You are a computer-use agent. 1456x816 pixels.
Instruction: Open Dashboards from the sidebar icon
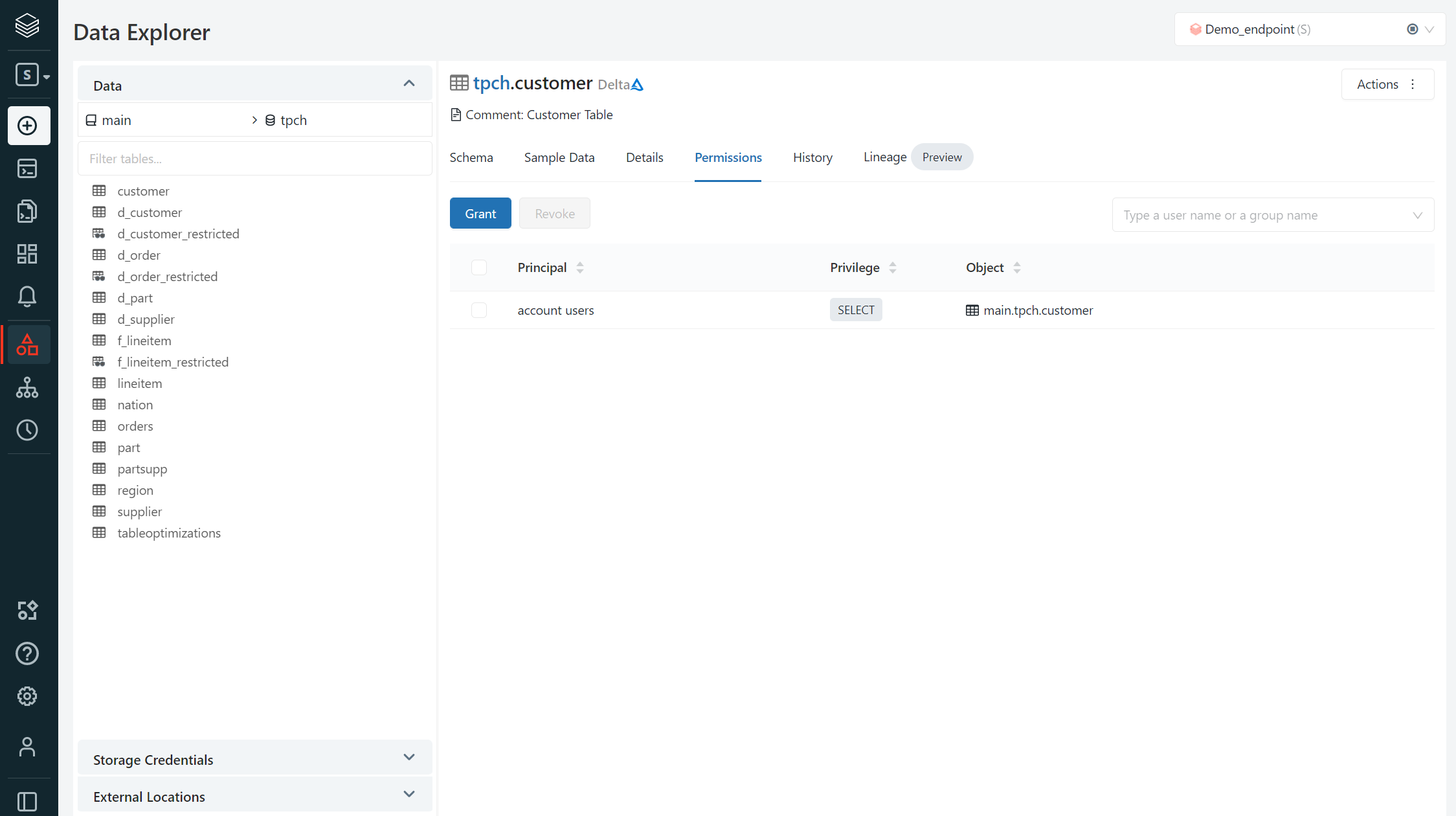[27, 254]
